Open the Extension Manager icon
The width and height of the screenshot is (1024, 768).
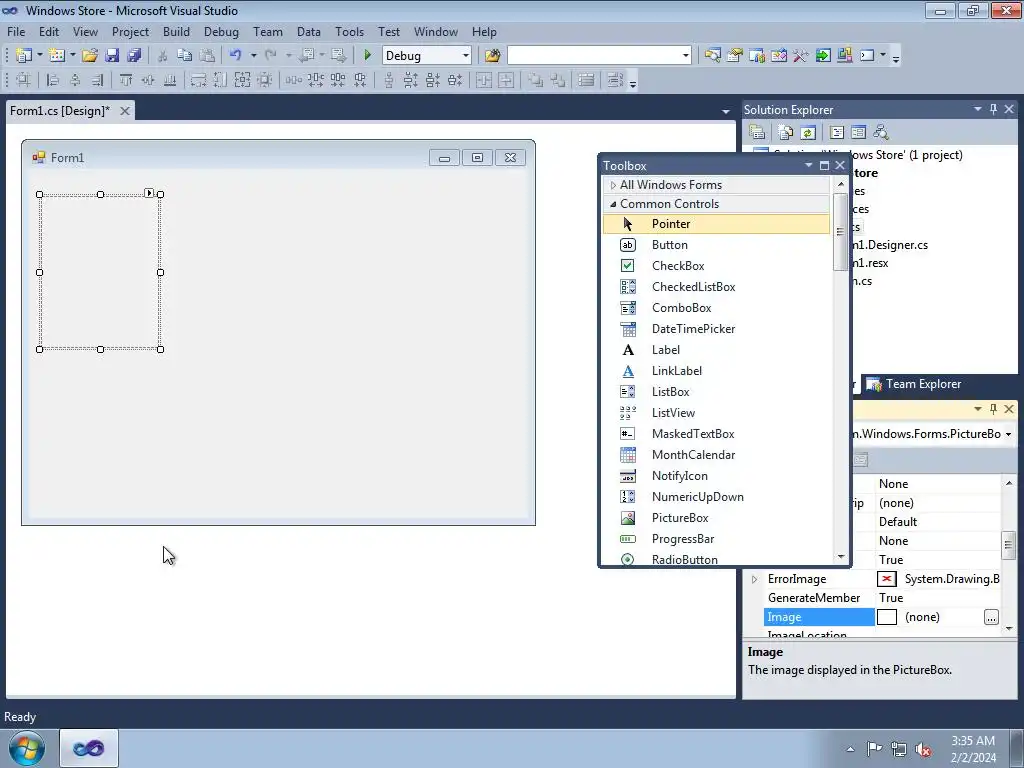tap(844, 56)
